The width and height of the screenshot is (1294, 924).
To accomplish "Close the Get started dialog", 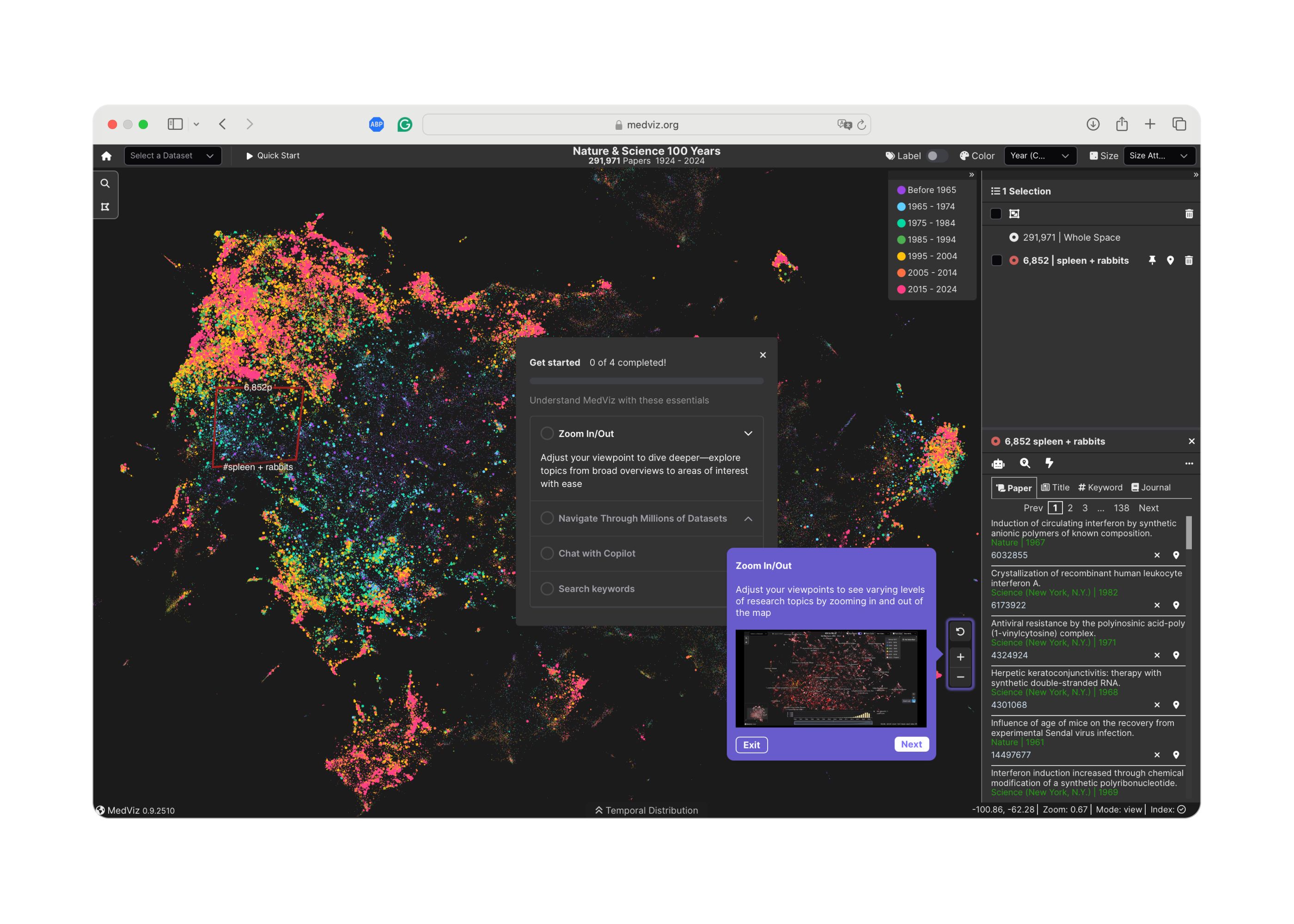I will point(763,355).
